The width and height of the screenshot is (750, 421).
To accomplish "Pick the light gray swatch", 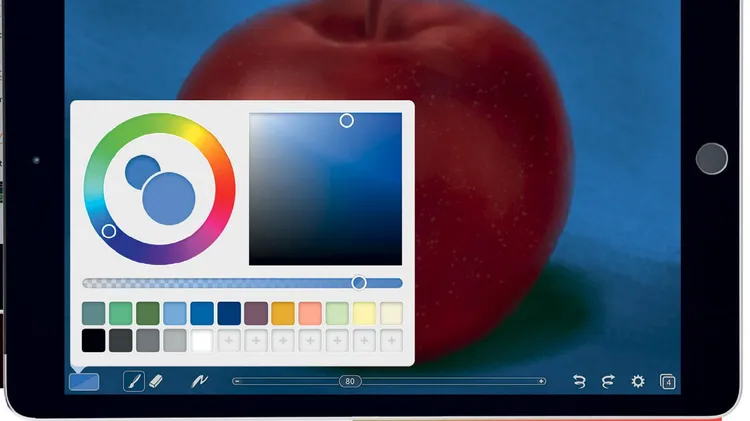I will [175, 341].
